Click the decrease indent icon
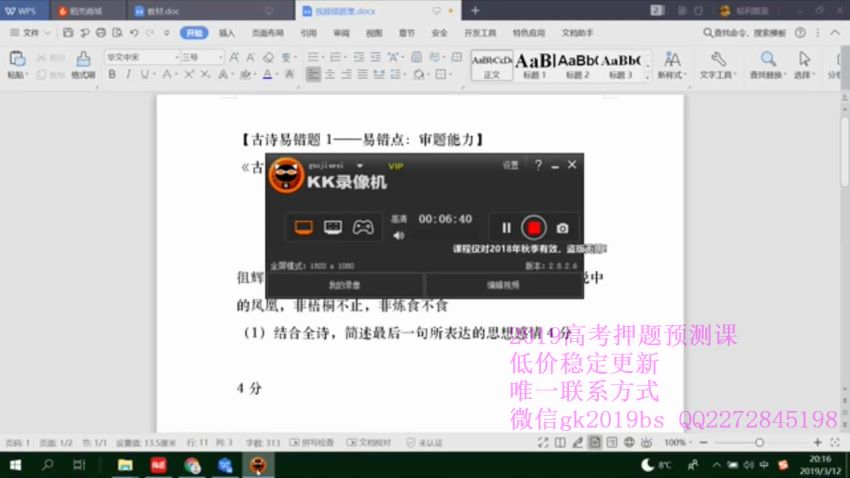The height and width of the screenshot is (478, 850). click(359, 57)
